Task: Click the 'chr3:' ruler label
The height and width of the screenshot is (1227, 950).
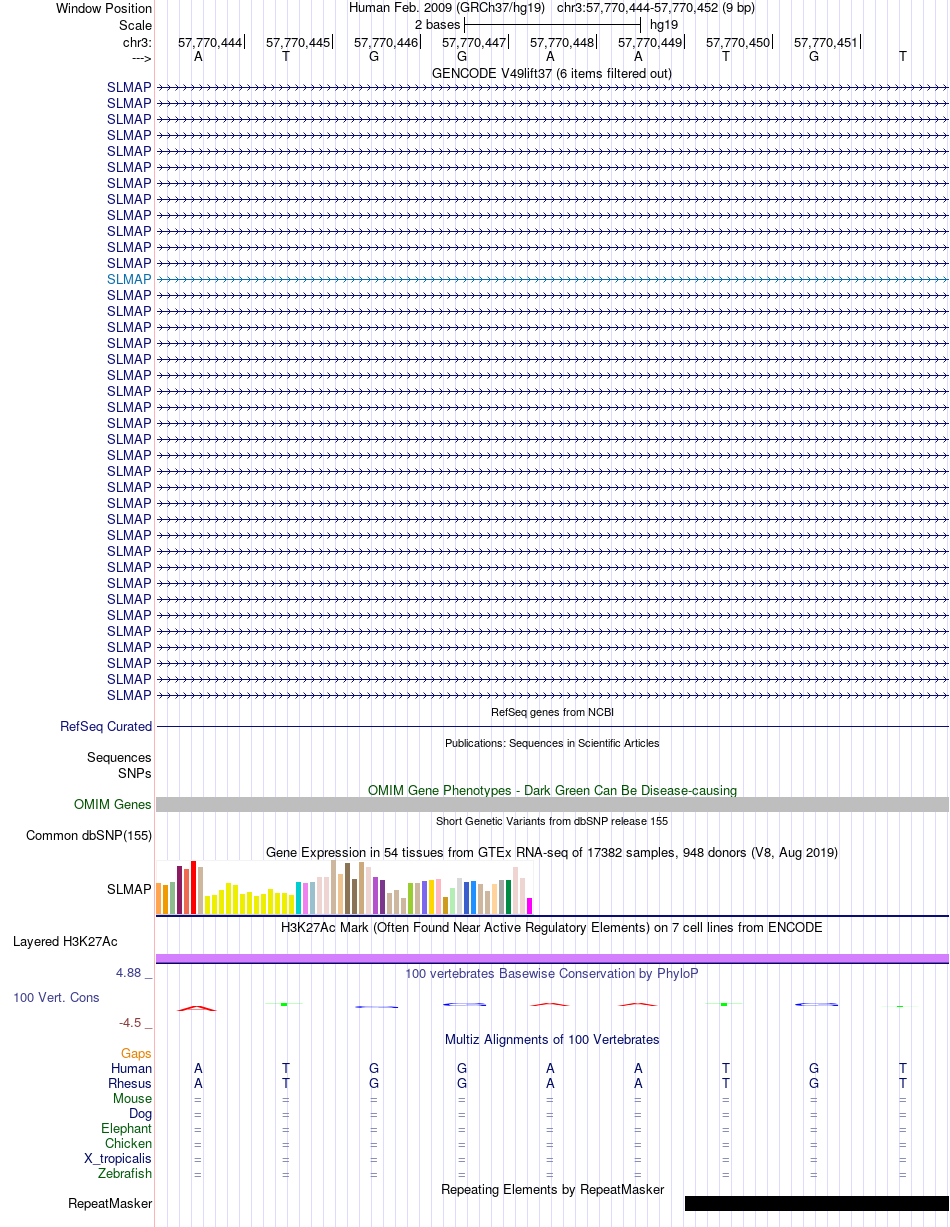Action: click(x=137, y=42)
